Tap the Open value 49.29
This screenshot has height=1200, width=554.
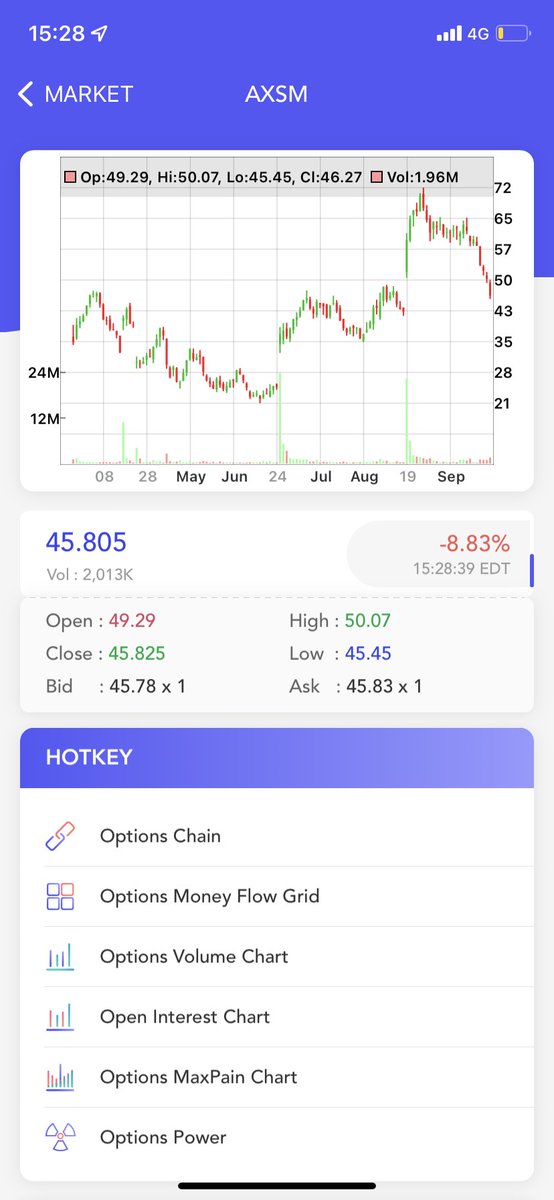pyautogui.click(x=130, y=621)
